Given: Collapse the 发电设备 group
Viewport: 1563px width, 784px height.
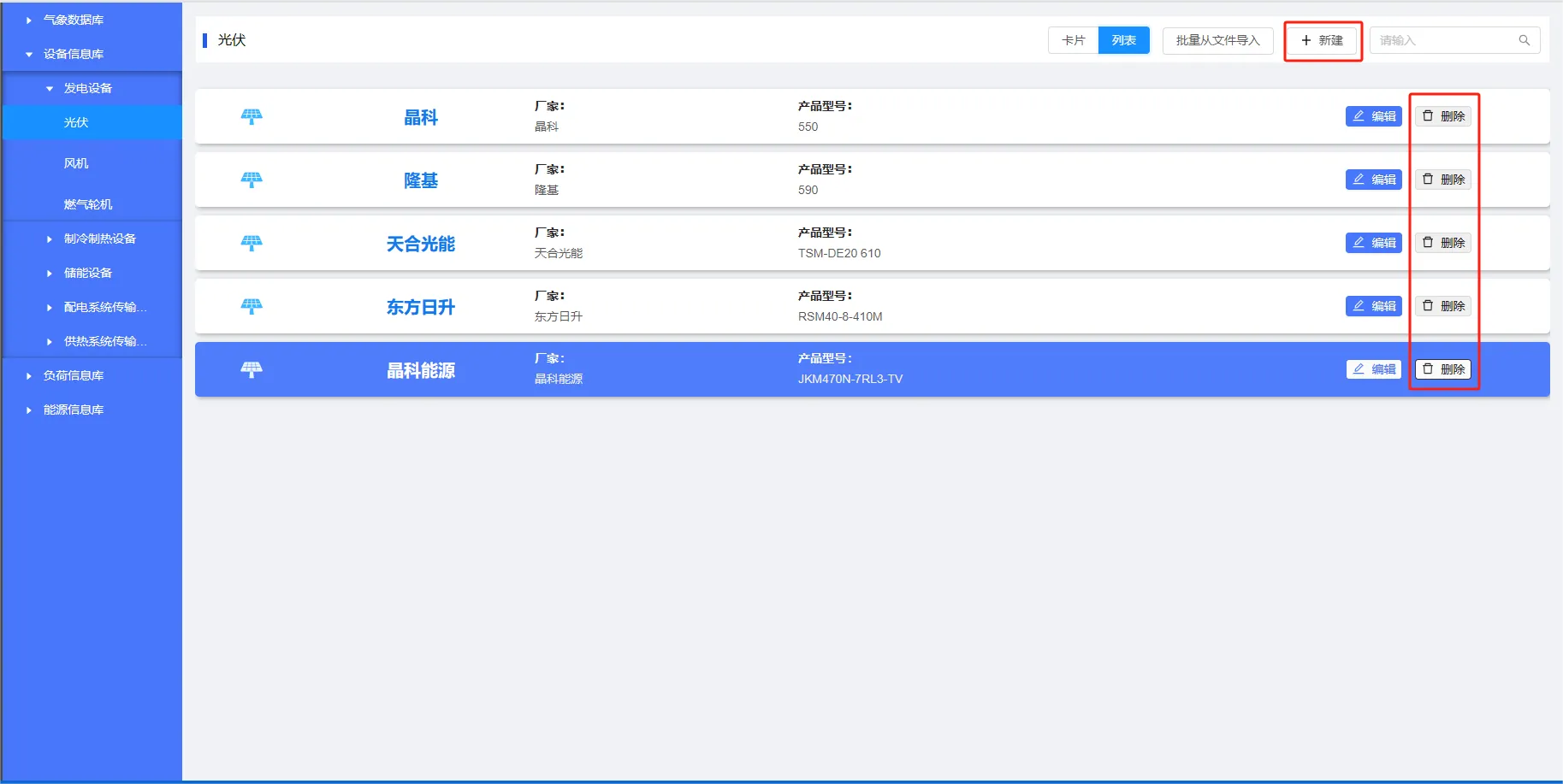Looking at the screenshot, I should click(x=92, y=88).
